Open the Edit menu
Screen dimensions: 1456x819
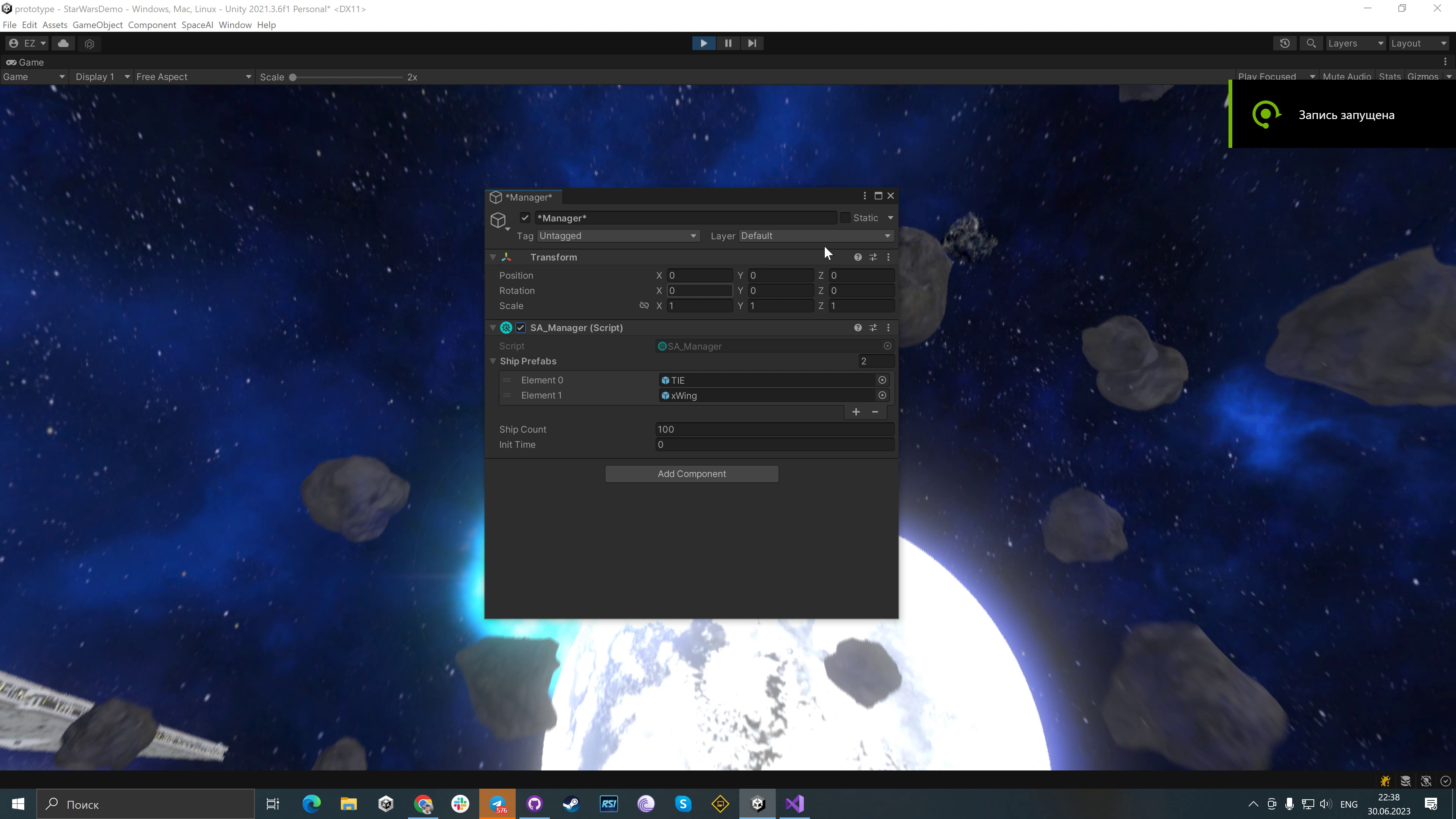[30, 25]
